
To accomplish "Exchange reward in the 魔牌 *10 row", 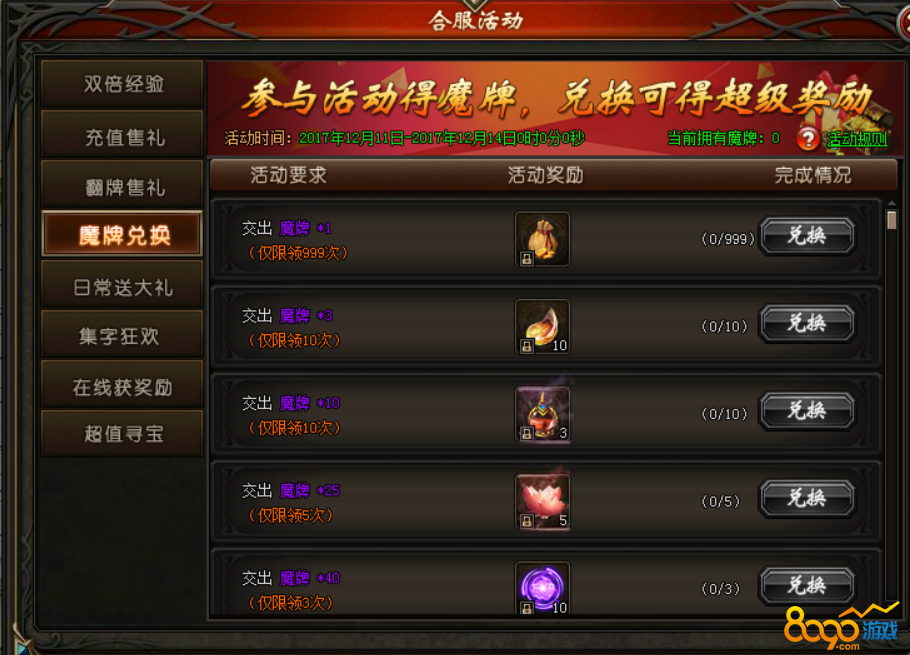I will pyautogui.click(x=807, y=411).
